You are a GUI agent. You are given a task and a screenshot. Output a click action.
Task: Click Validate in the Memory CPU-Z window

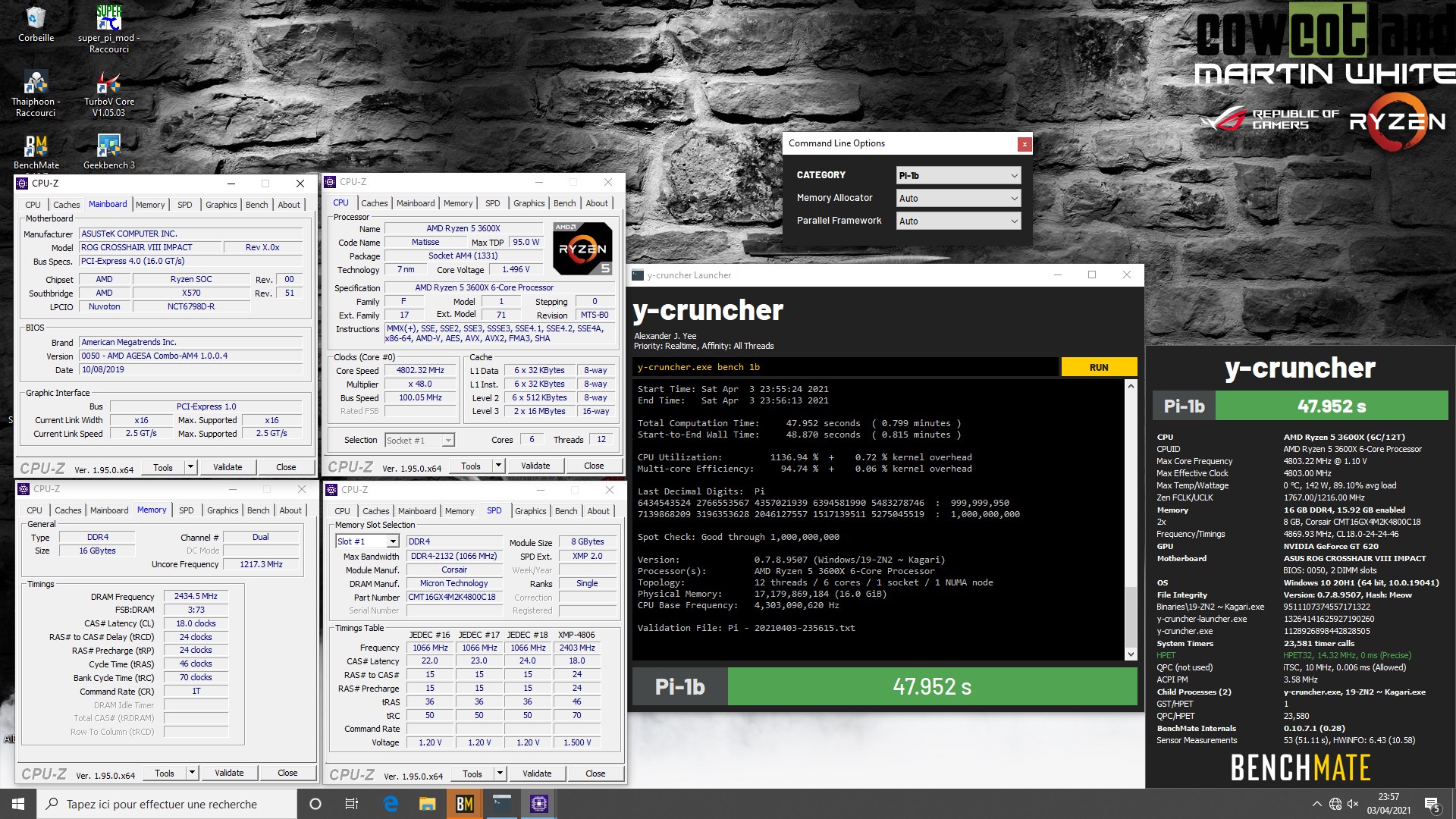click(x=229, y=773)
